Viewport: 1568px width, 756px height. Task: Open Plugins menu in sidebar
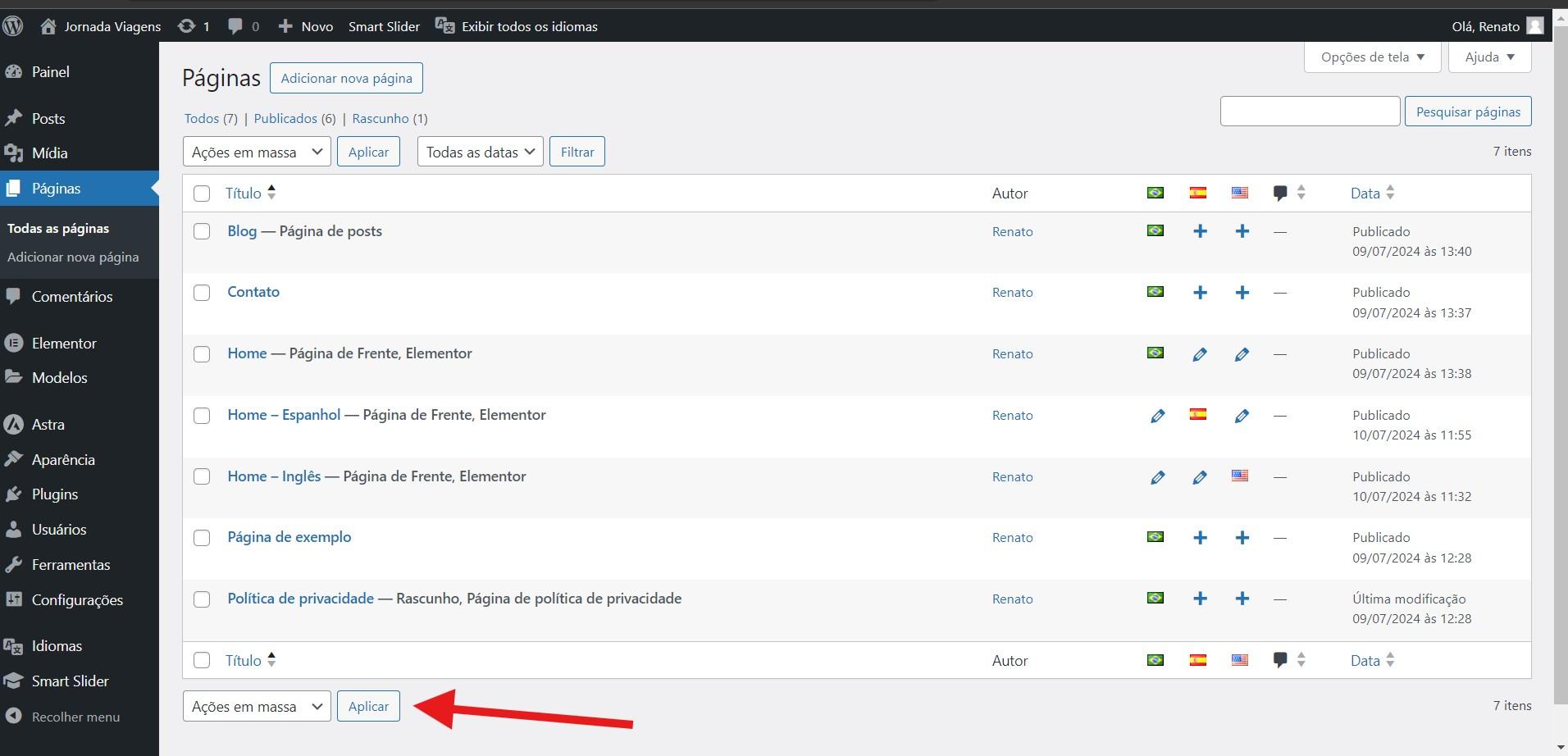(x=80, y=494)
